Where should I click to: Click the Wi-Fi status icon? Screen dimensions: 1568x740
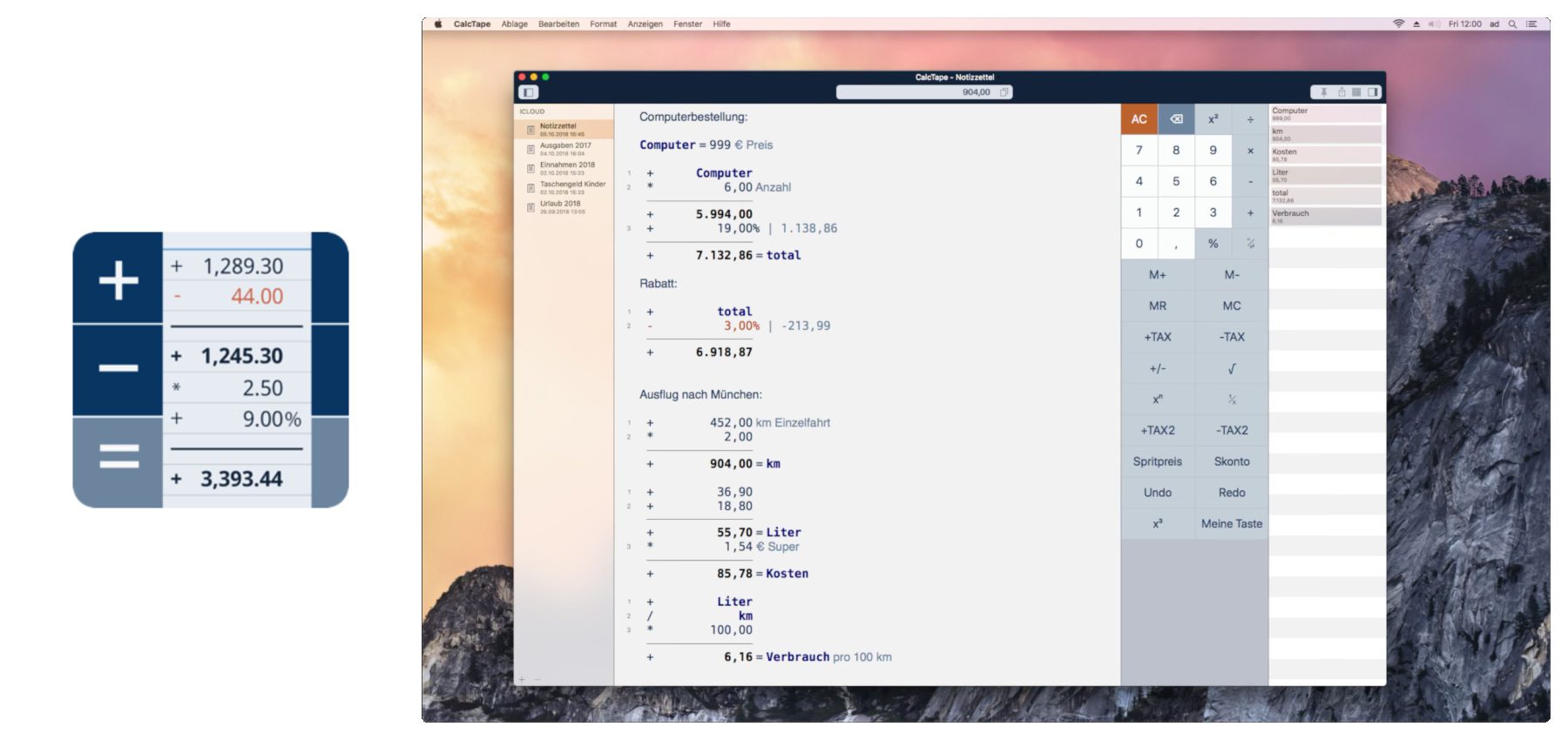tap(1399, 24)
